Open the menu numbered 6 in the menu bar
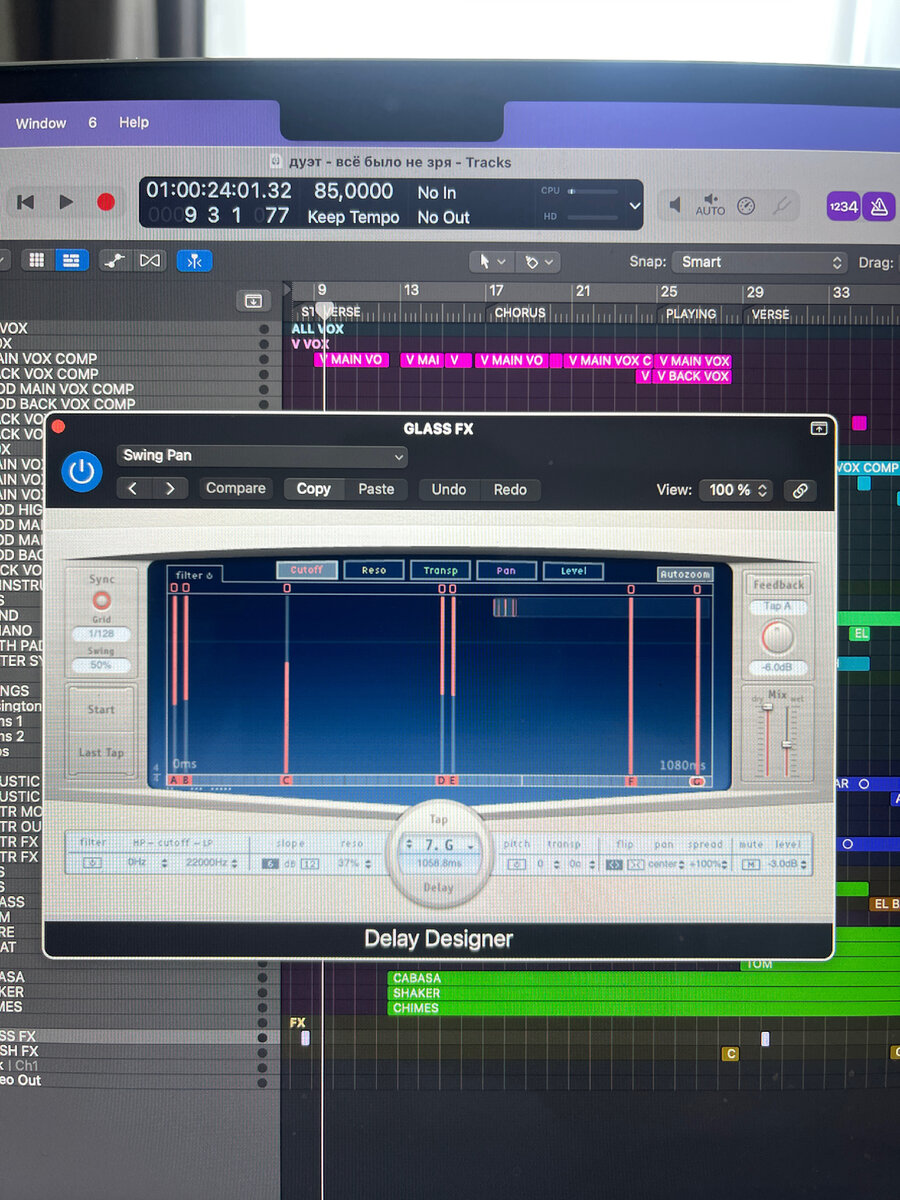Screen dimensions: 900x1200 pos(92,122)
